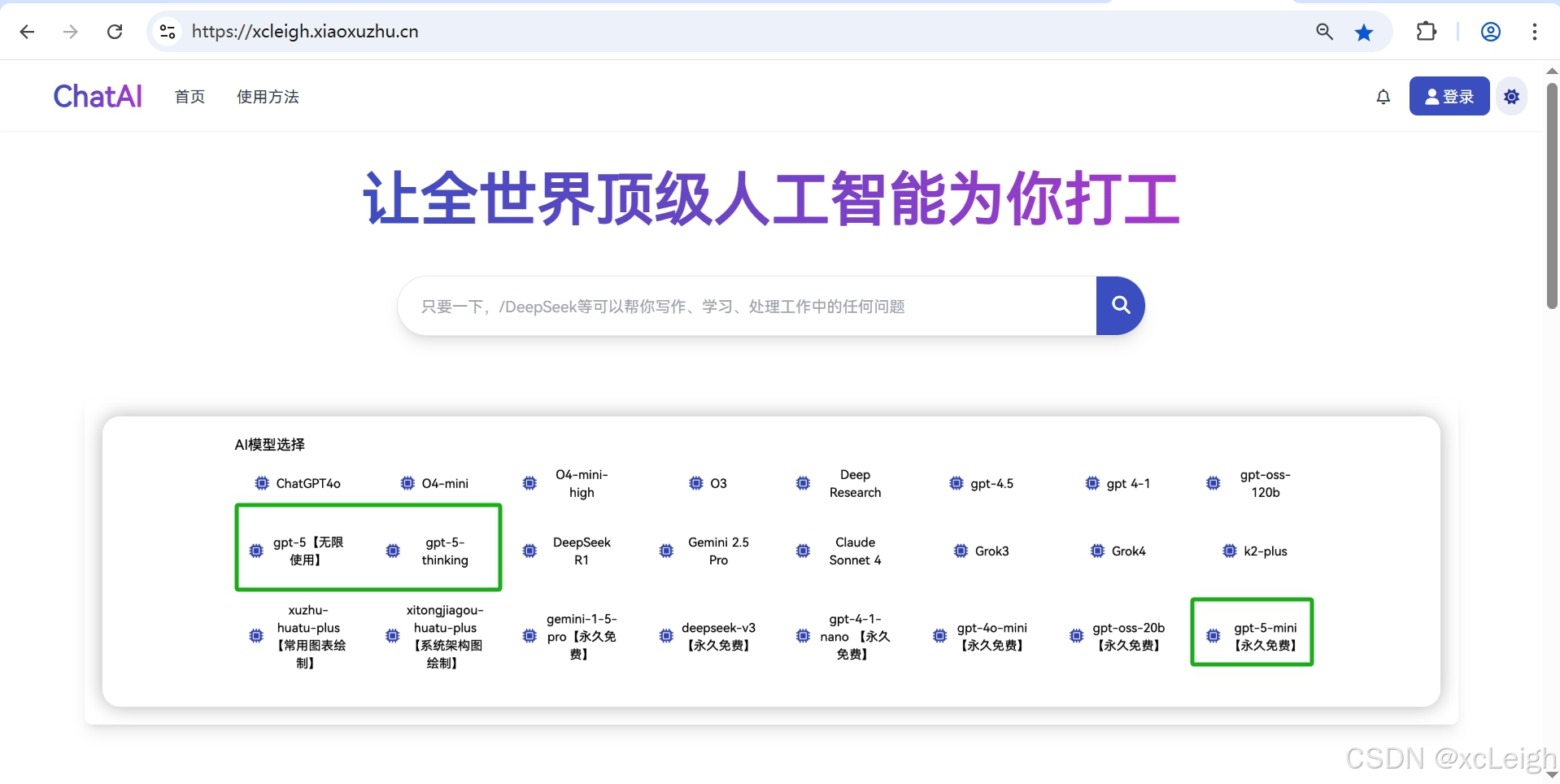
Task: Click the 登录 login button
Action: (x=1449, y=97)
